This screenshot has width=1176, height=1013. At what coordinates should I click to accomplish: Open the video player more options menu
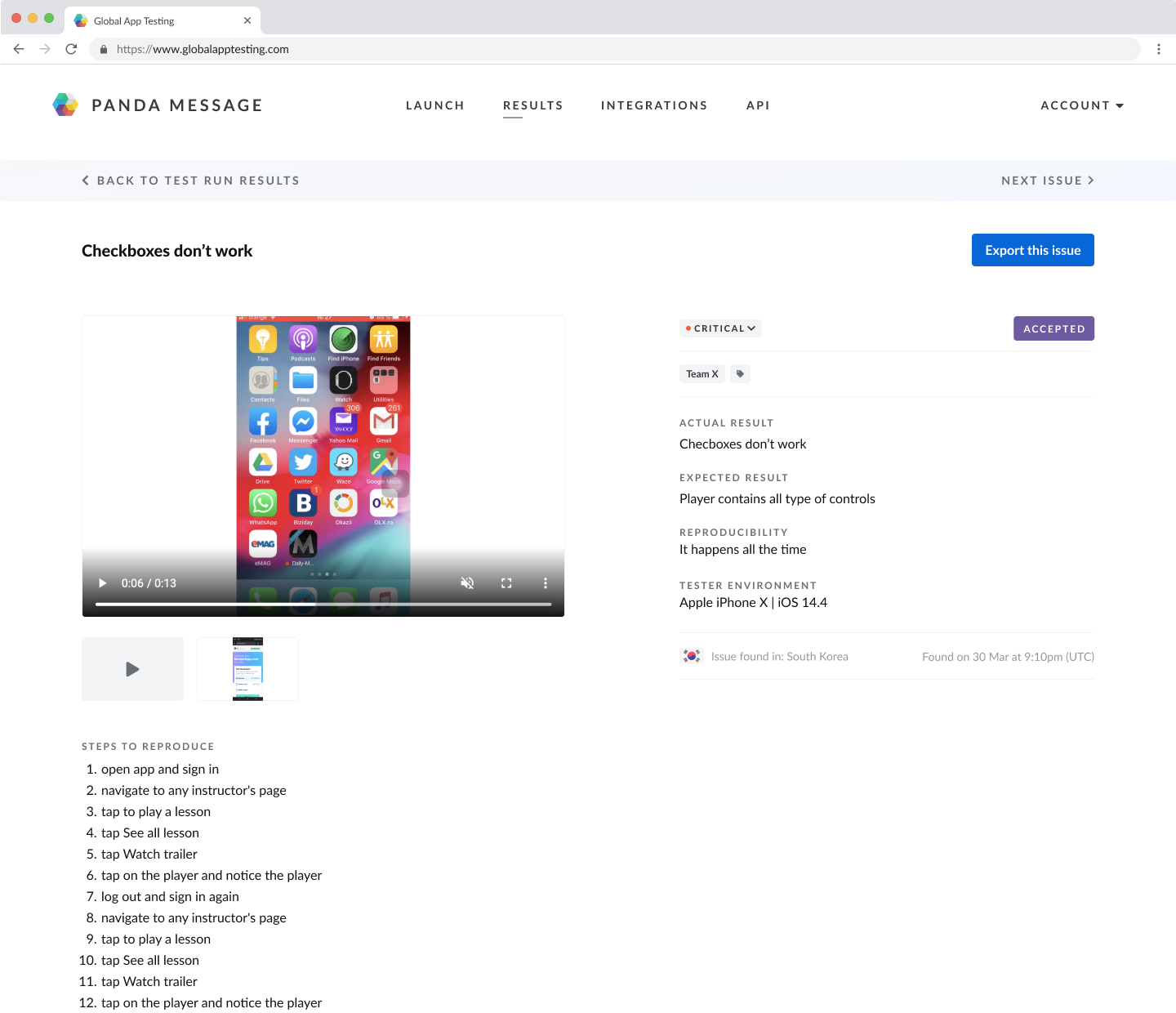click(x=546, y=583)
